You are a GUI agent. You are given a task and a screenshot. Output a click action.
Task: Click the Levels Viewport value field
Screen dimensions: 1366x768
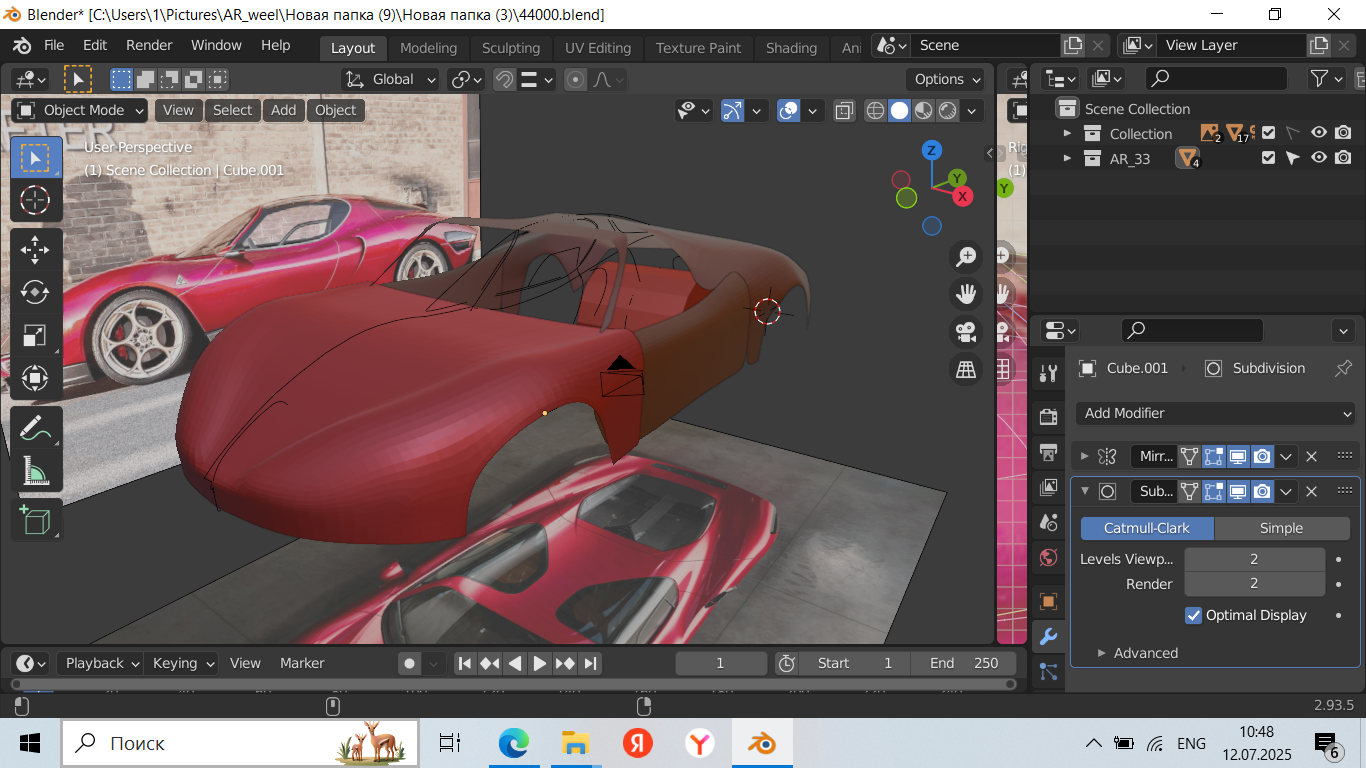point(1254,559)
